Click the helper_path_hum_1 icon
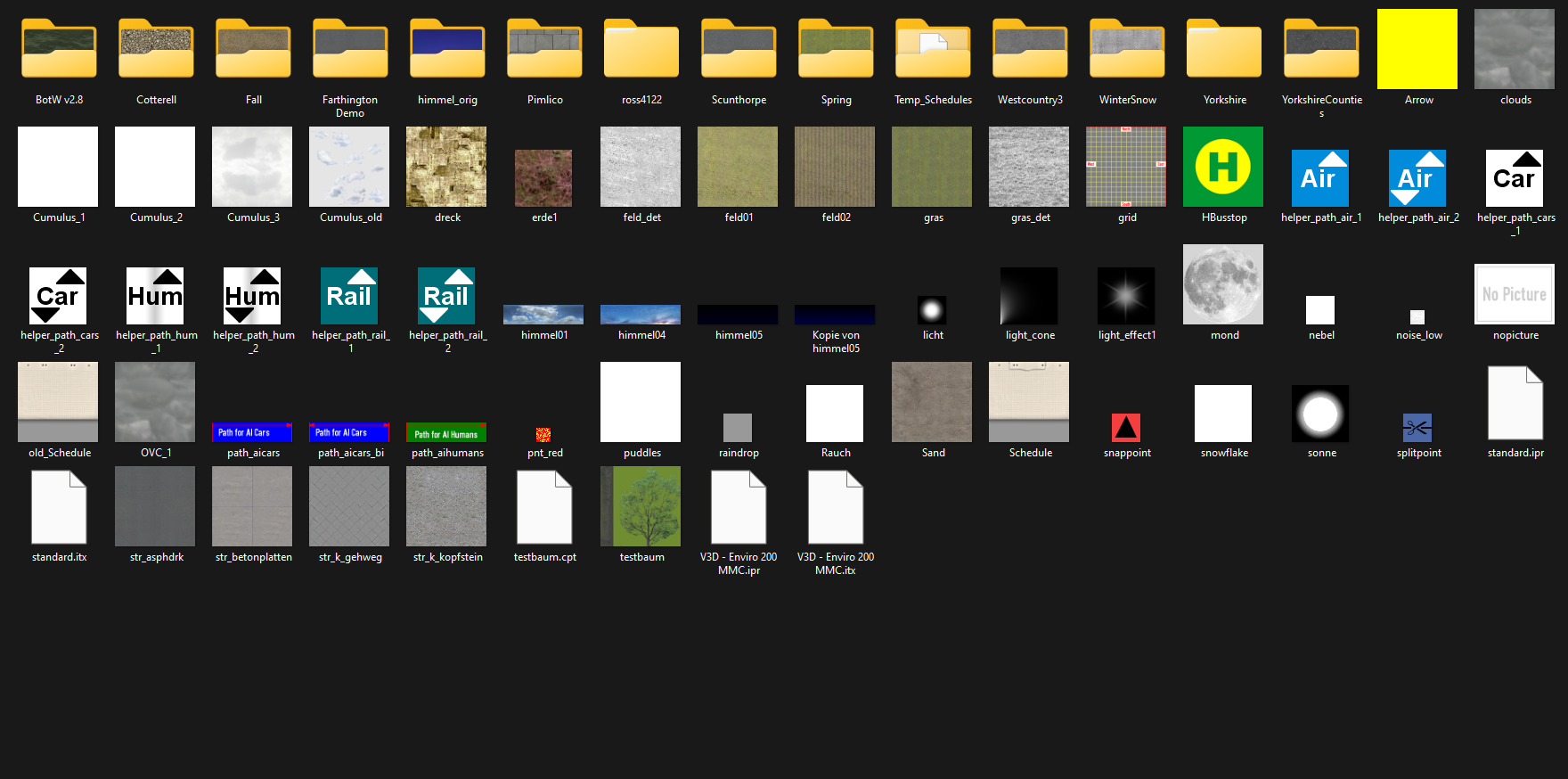This screenshot has height=779, width=1568. [155, 296]
